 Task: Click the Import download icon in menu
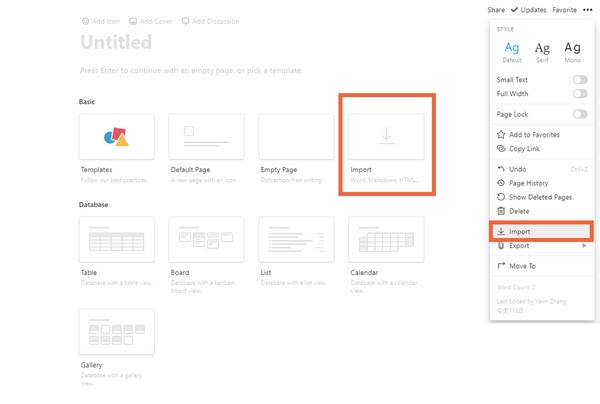click(x=501, y=231)
